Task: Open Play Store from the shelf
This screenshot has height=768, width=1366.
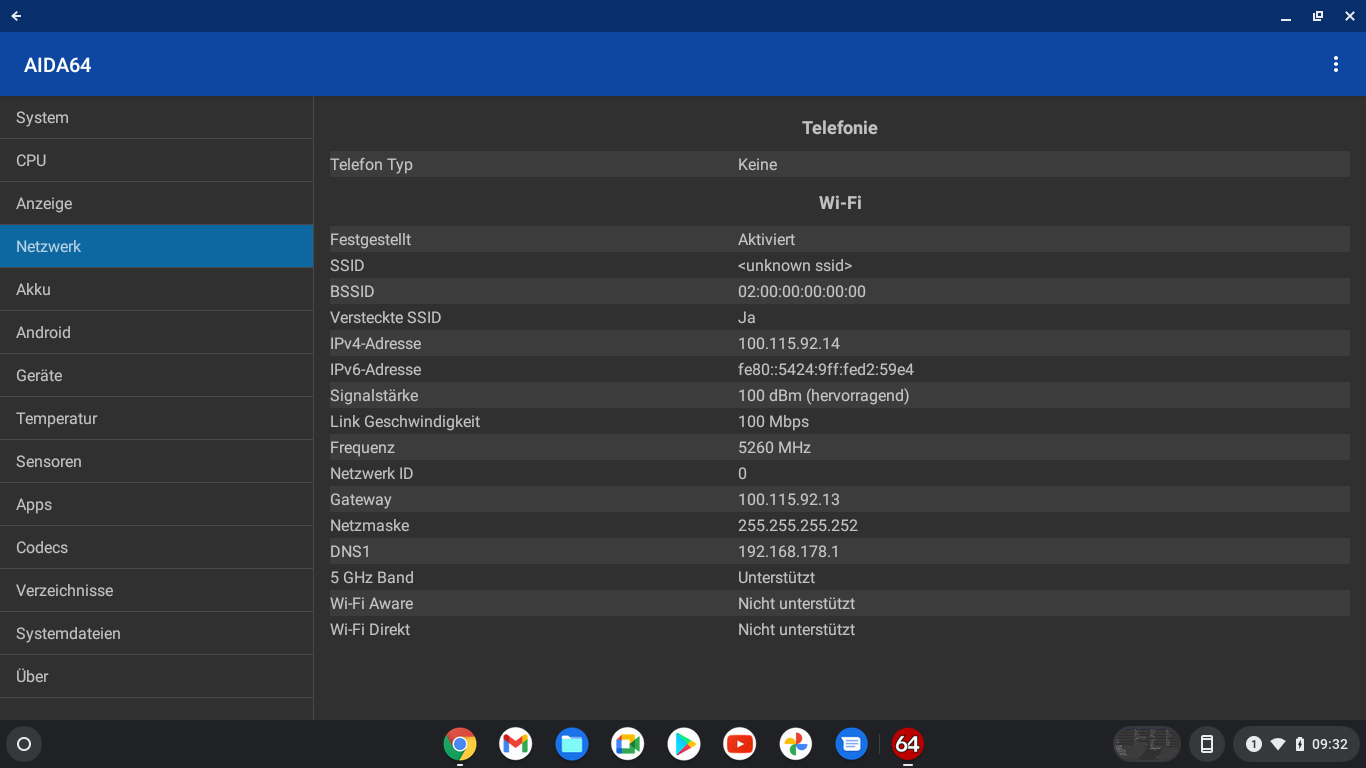Action: (x=684, y=744)
